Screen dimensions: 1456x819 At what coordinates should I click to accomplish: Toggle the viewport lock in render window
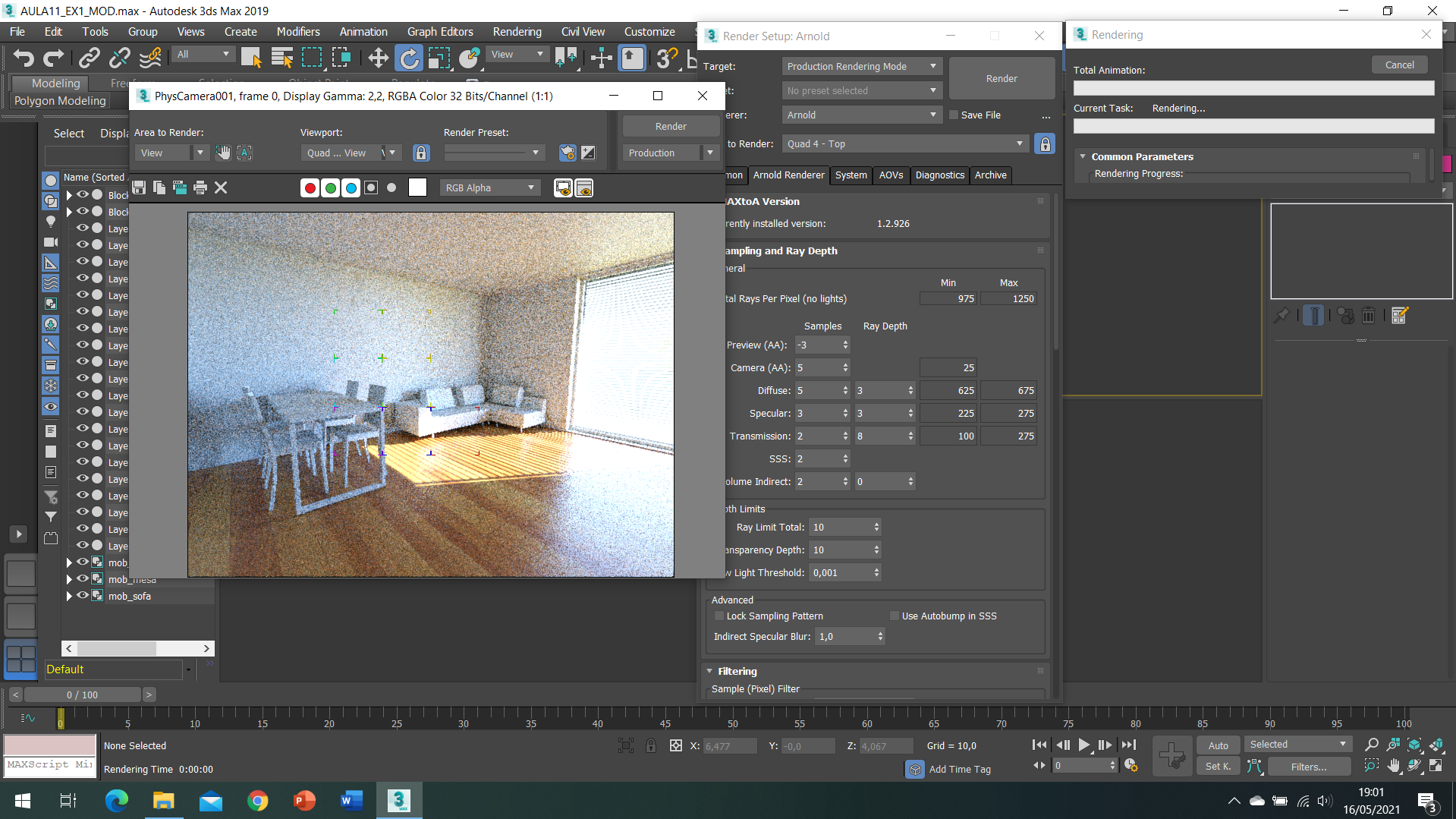421,153
